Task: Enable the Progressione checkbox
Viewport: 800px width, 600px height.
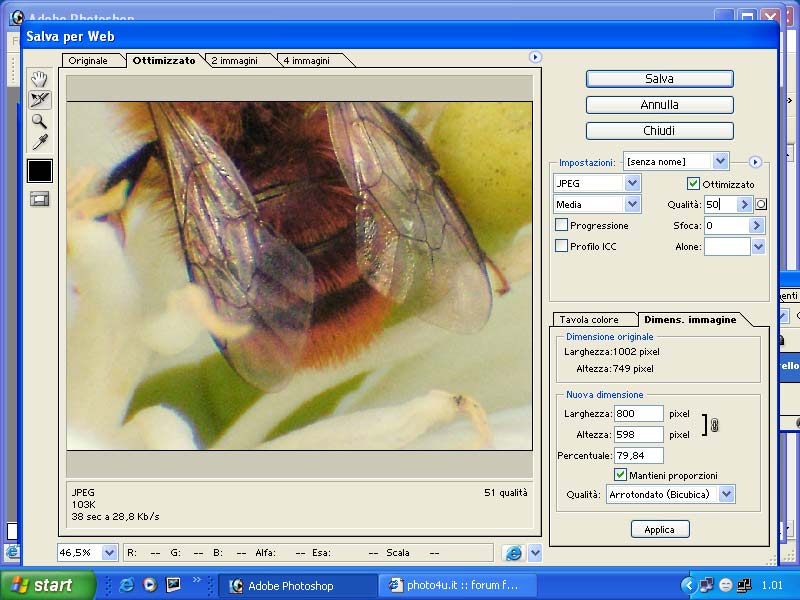Action: [561, 225]
